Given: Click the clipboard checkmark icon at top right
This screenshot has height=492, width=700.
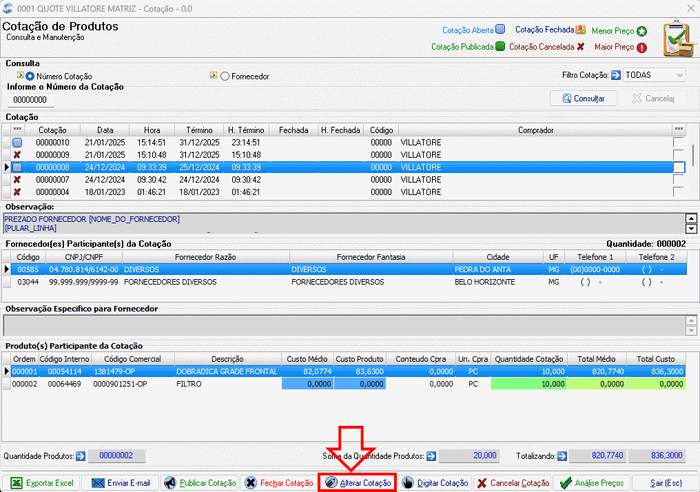Looking at the screenshot, I should pos(679,38).
